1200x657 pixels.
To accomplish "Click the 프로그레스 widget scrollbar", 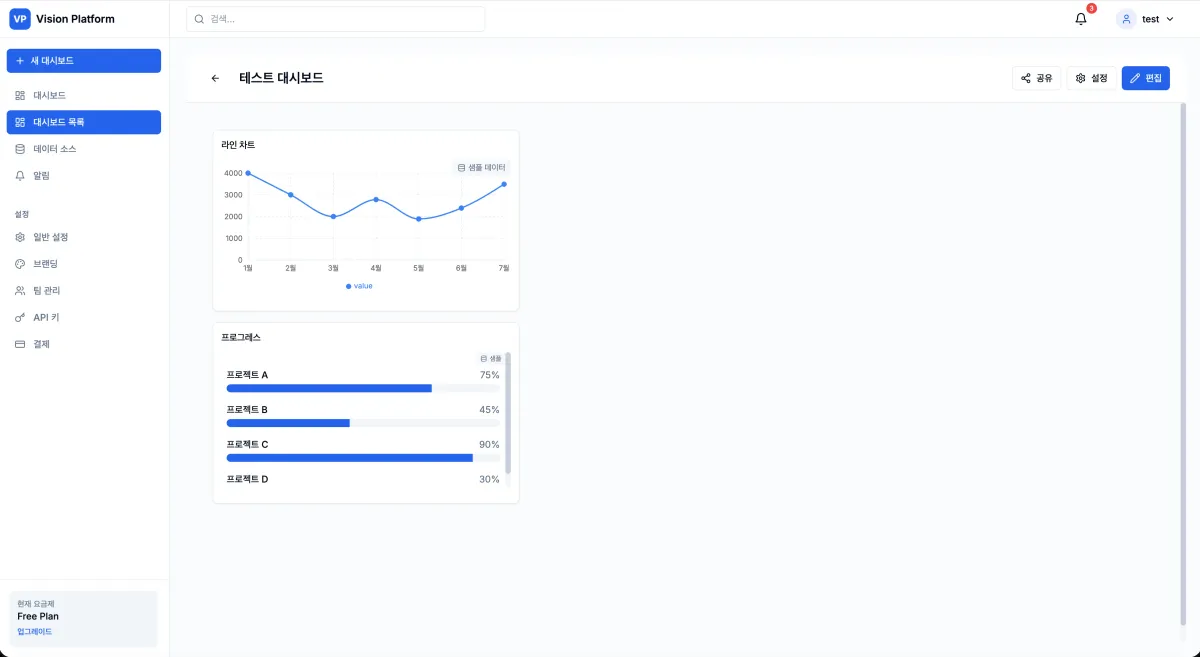I will 508,412.
